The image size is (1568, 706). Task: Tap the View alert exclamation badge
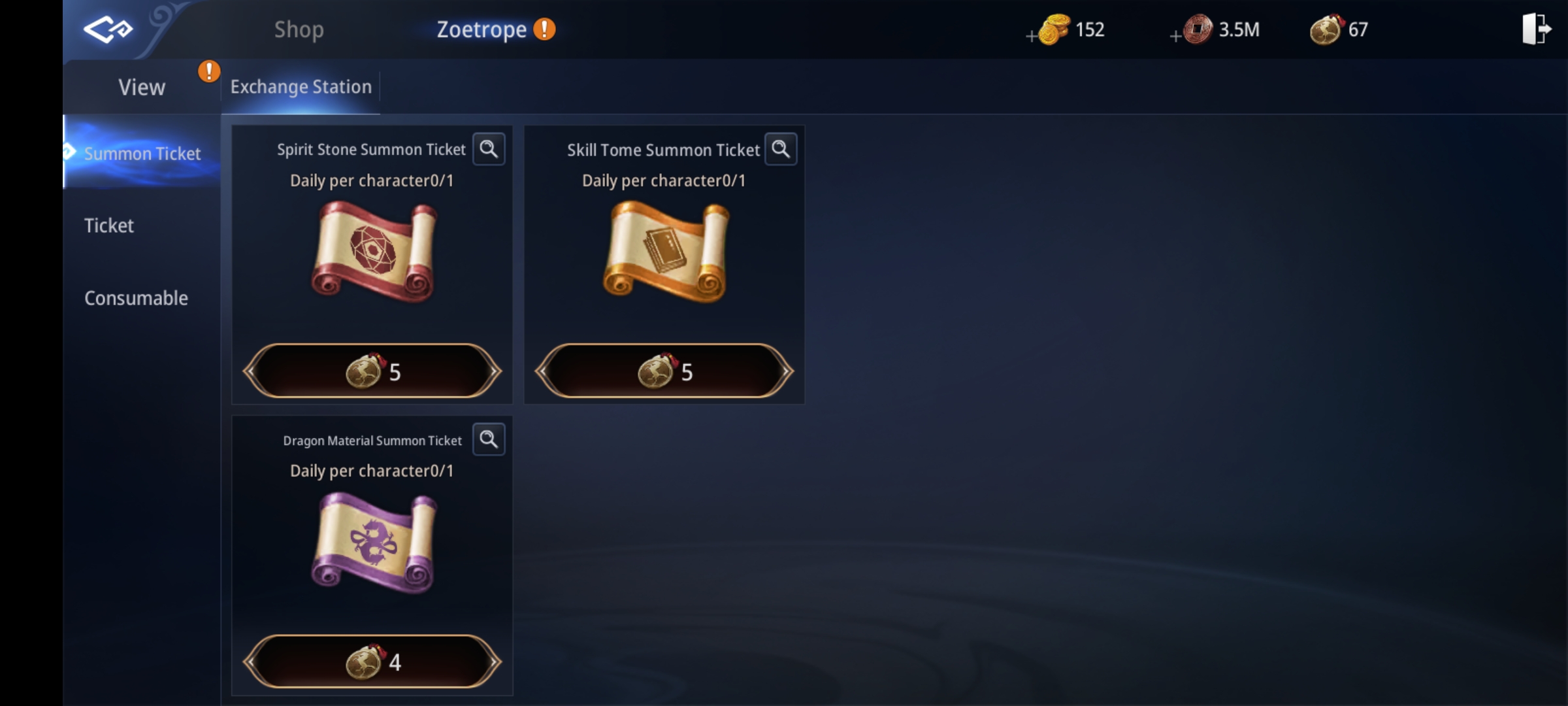point(209,71)
